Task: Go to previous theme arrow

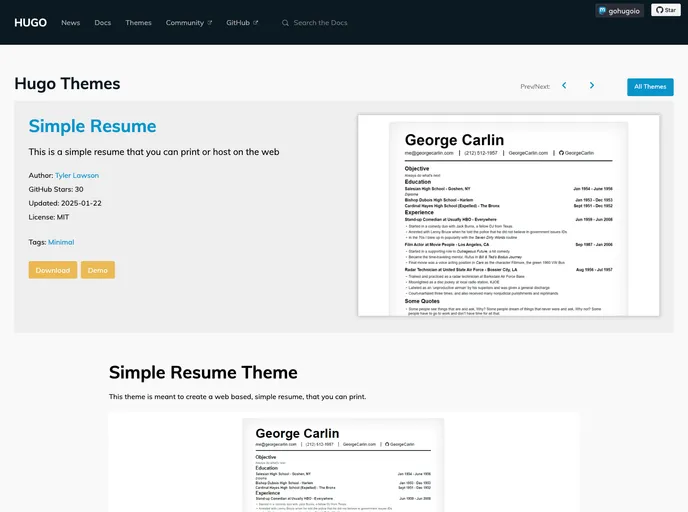Action: 564,86
